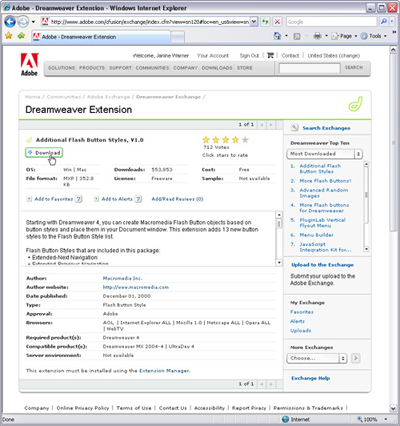Click the Add to Favorites link
The image size is (400, 426).
coord(53,199)
